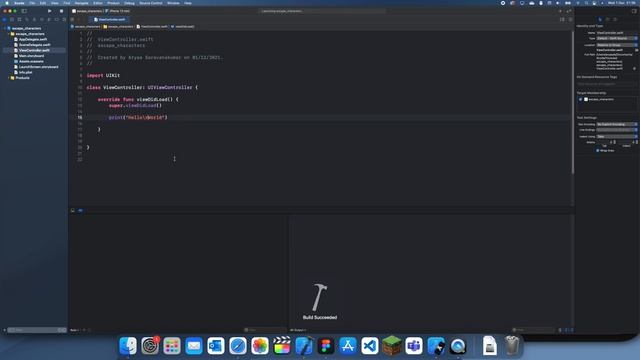Select Main.storyboard in navigator
The image size is (640, 360).
31,56
